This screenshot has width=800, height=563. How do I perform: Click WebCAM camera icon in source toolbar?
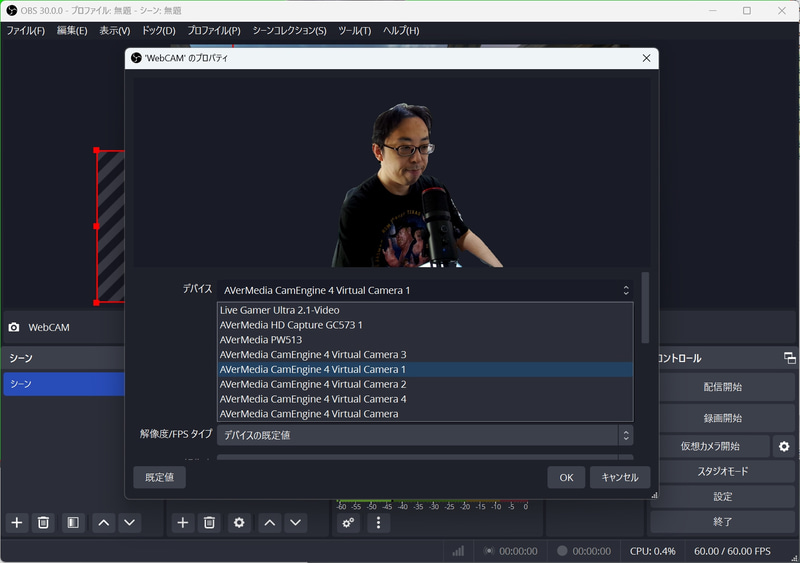(x=14, y=327)
